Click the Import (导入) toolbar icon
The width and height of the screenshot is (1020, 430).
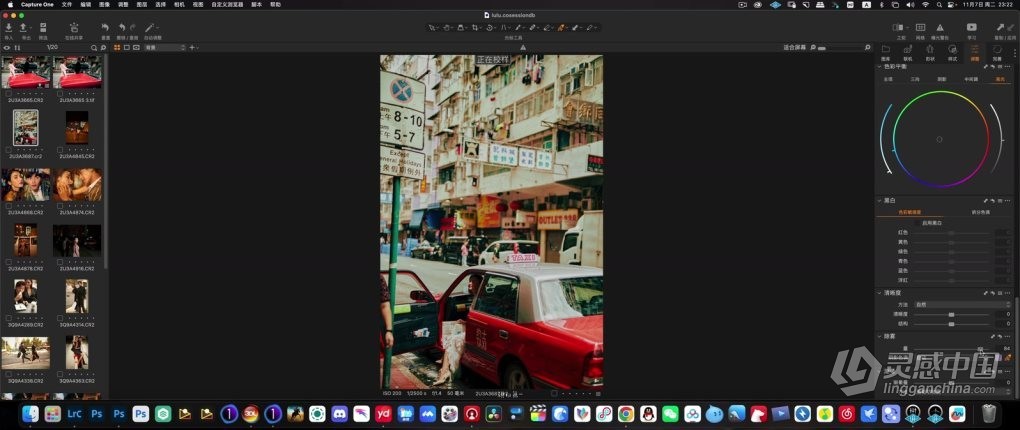(x=9, y=28)
